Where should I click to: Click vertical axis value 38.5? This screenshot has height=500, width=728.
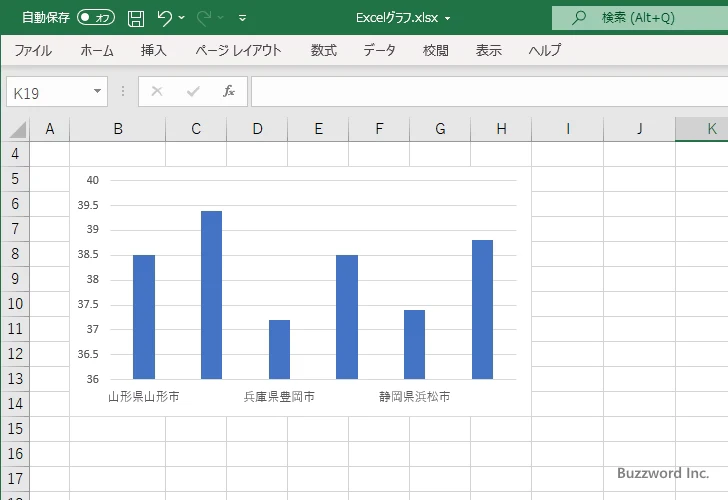(88, 254)
